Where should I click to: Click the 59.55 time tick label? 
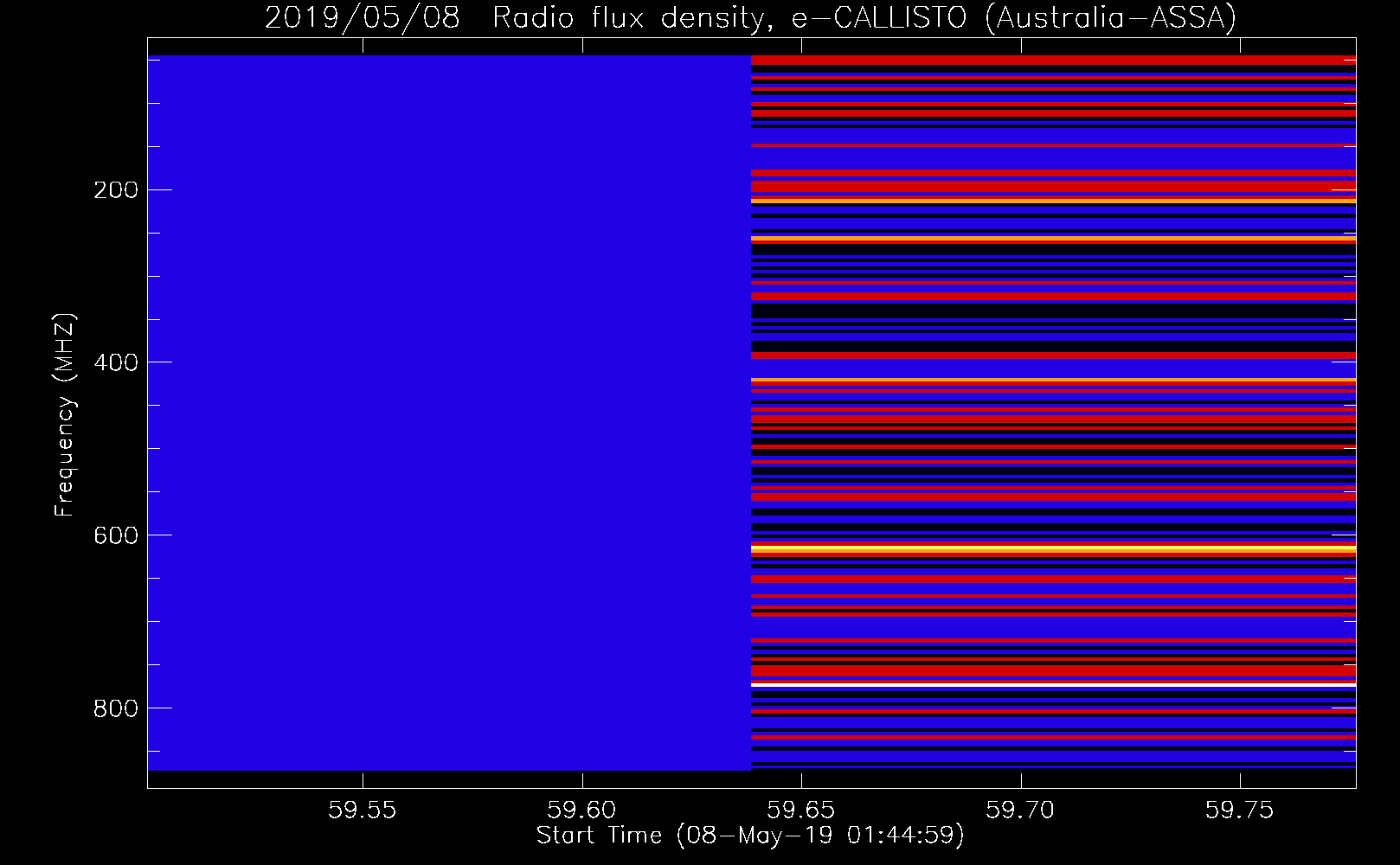pyautogui.click(x=363, y=810)
